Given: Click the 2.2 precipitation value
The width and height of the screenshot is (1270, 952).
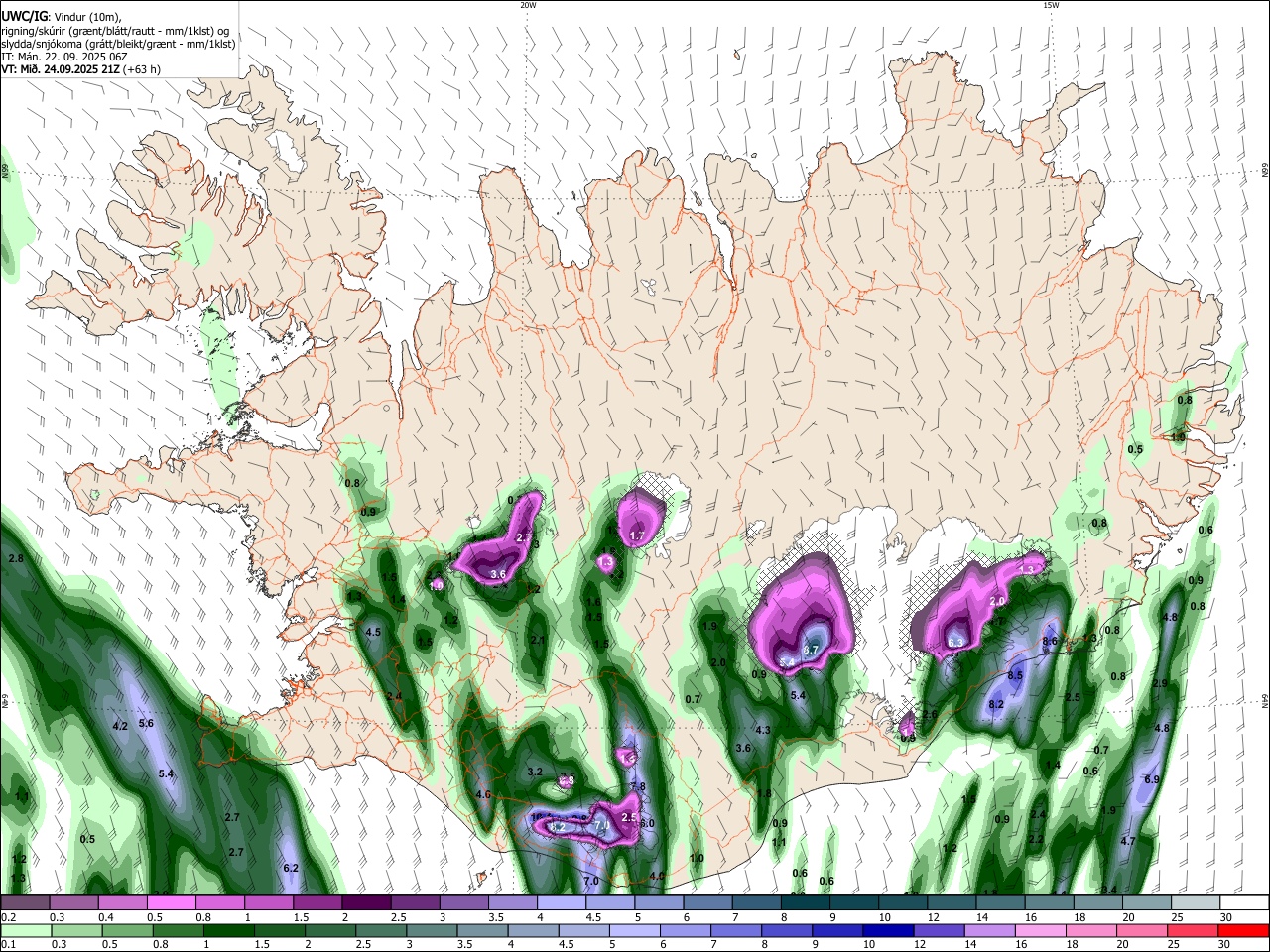Looking at the screenshot, I should pyautogui.click(x=1035, y=839).
